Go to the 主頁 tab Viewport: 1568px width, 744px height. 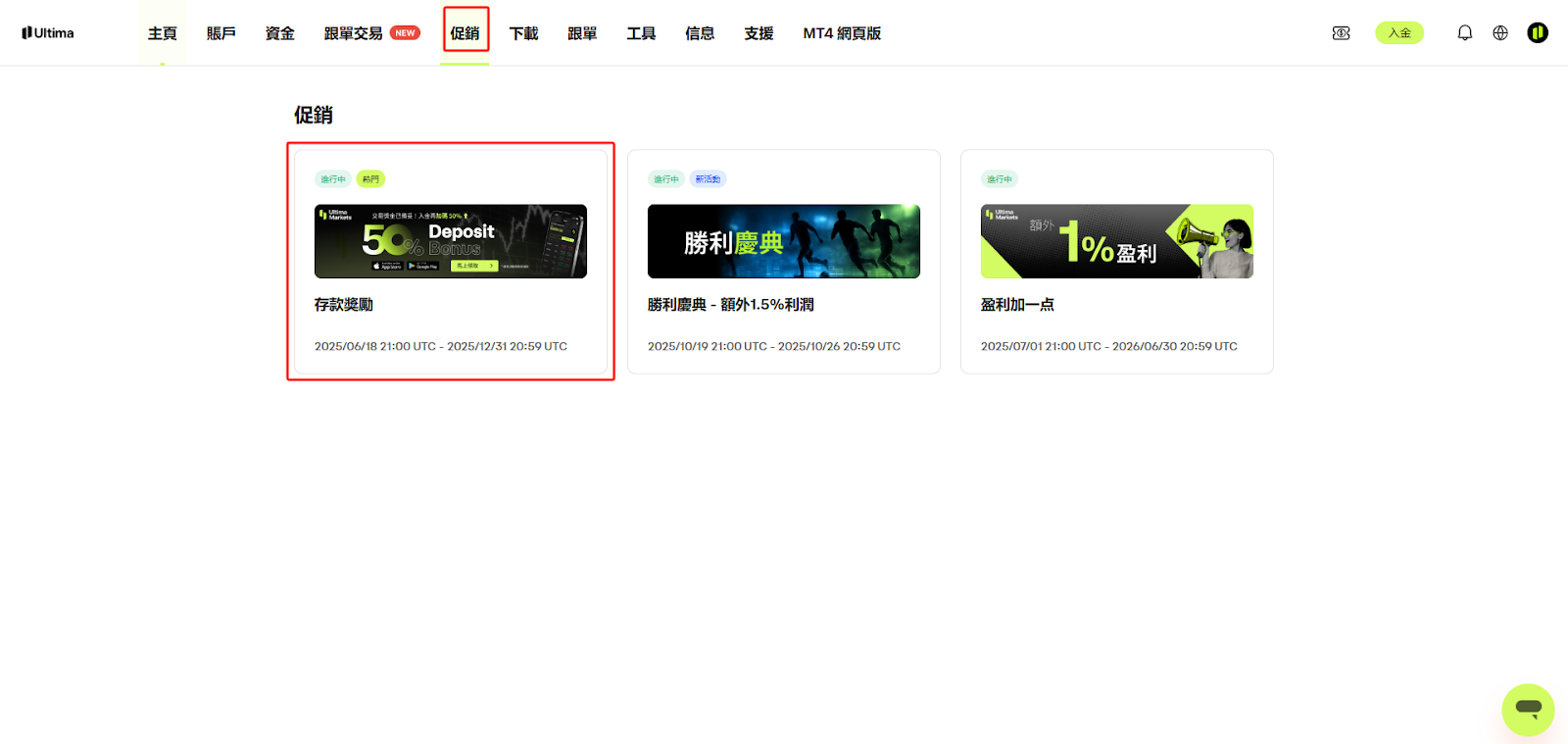coord(162,33)
